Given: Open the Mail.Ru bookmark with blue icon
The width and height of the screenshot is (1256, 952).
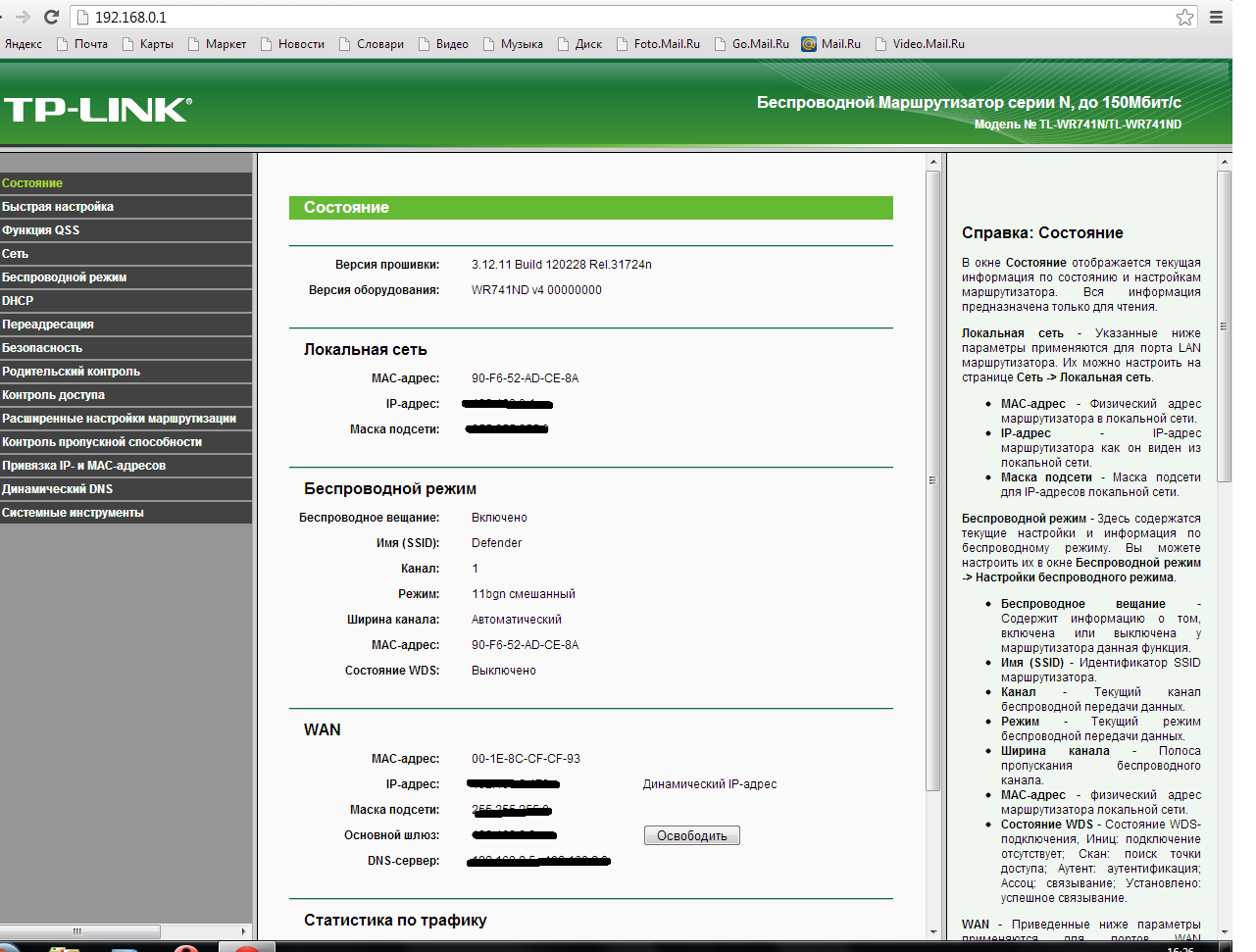Looking at the screenshot, I should (830, 44).
